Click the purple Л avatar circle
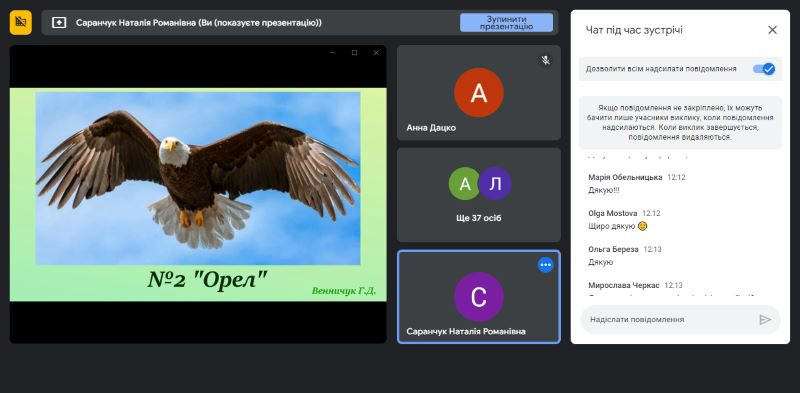Viewport: 800px width, 393px height. (x=494, y=184)
